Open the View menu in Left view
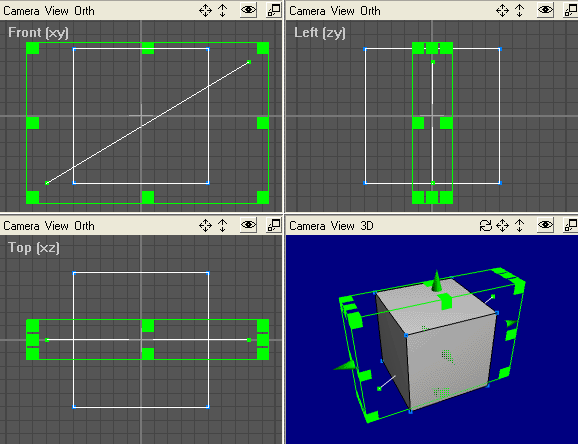The image size is (578, 444). coord(342,11)
